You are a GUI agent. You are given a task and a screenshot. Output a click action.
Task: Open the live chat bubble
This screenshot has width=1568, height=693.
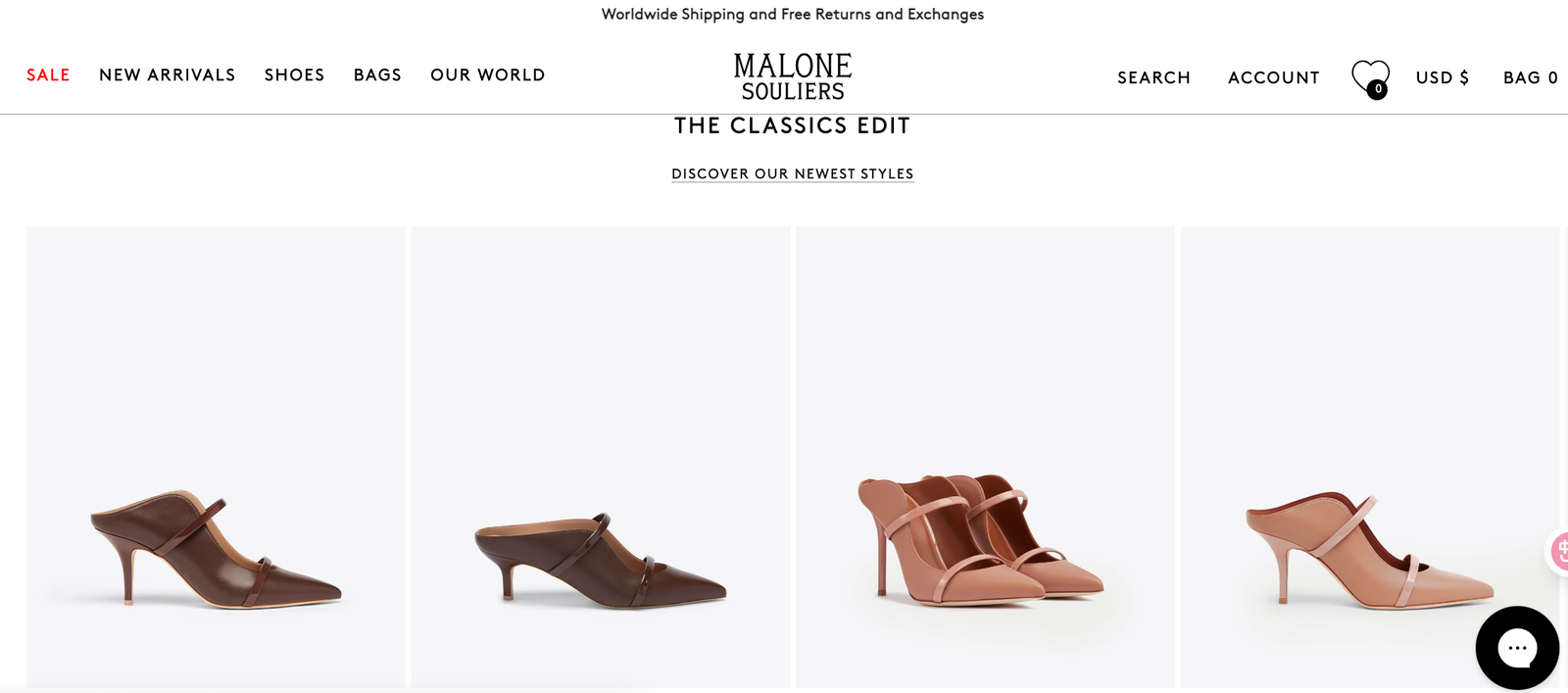click(x=1517, y=648)
